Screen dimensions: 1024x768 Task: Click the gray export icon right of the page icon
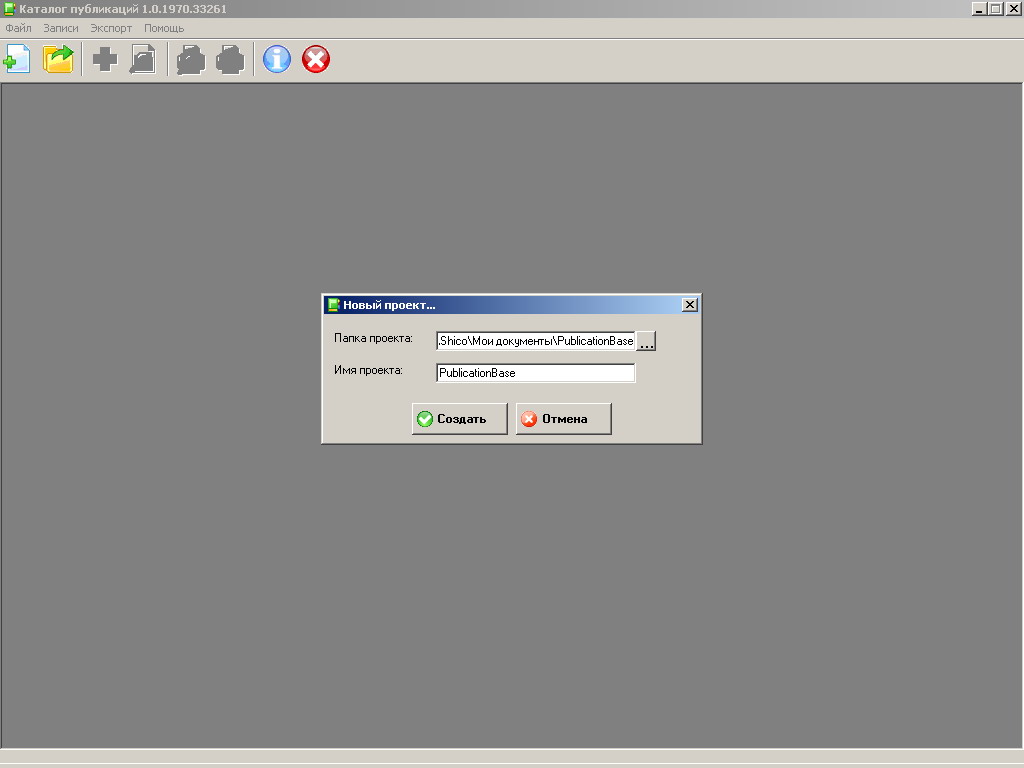(x=191, y=60)
